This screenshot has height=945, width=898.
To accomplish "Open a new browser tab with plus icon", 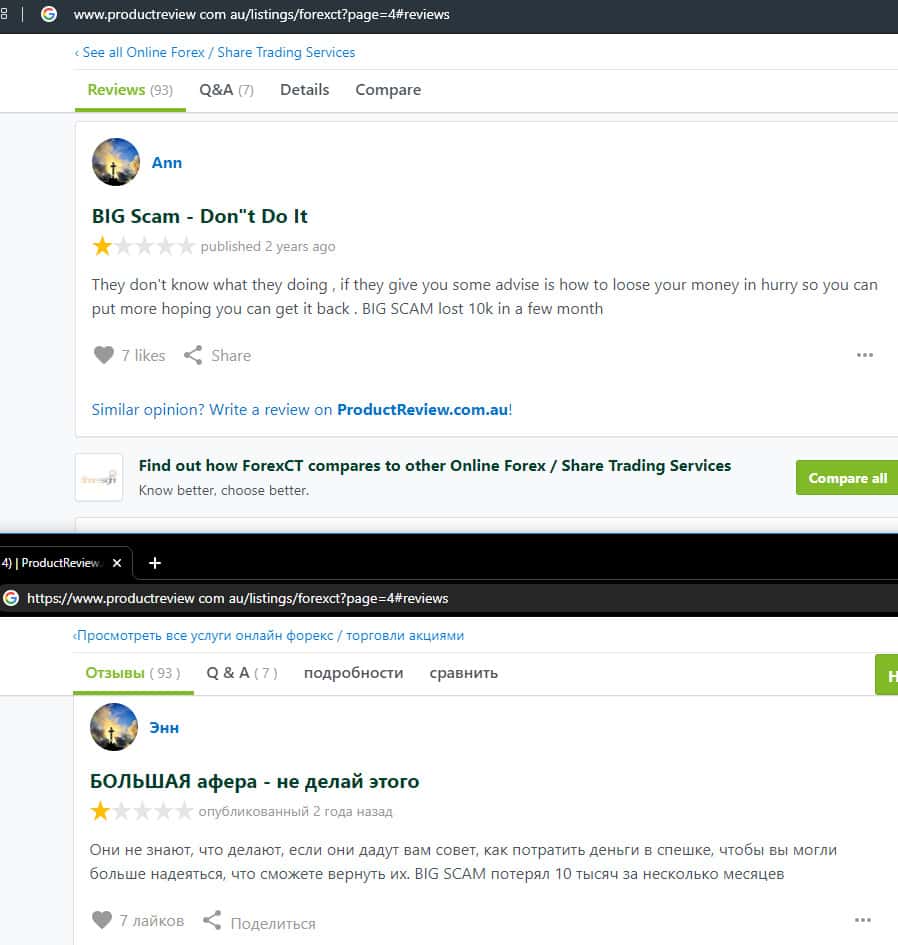I will 155,563.
